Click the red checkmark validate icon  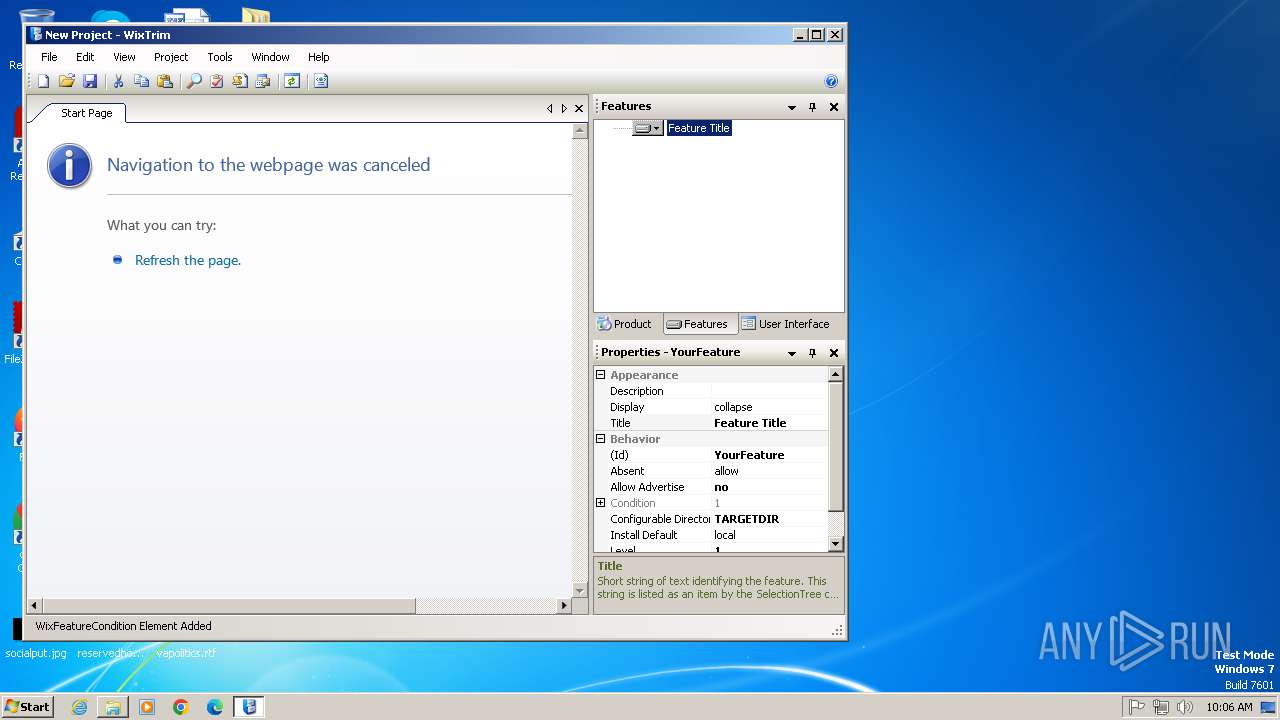tap(217, 81)
